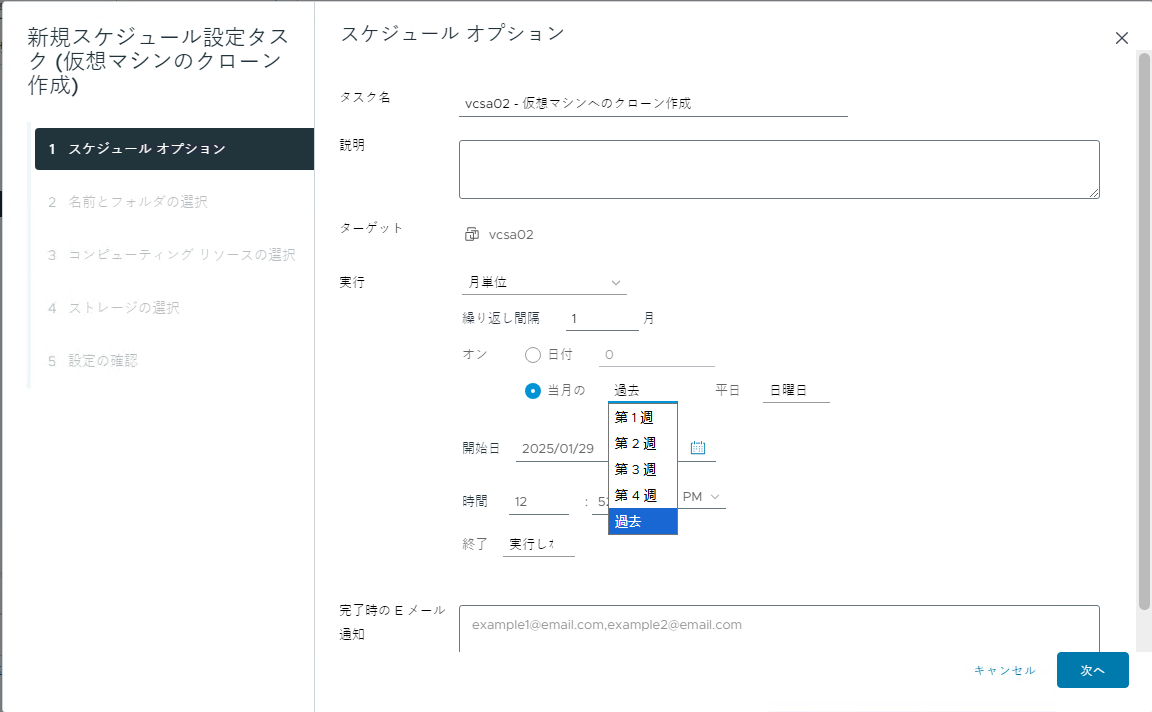Image resolution: width=1152 pixels, height=712 pixels.
Task: Pick 第 4 週 in dropdown list
Action: click(642, 495)
